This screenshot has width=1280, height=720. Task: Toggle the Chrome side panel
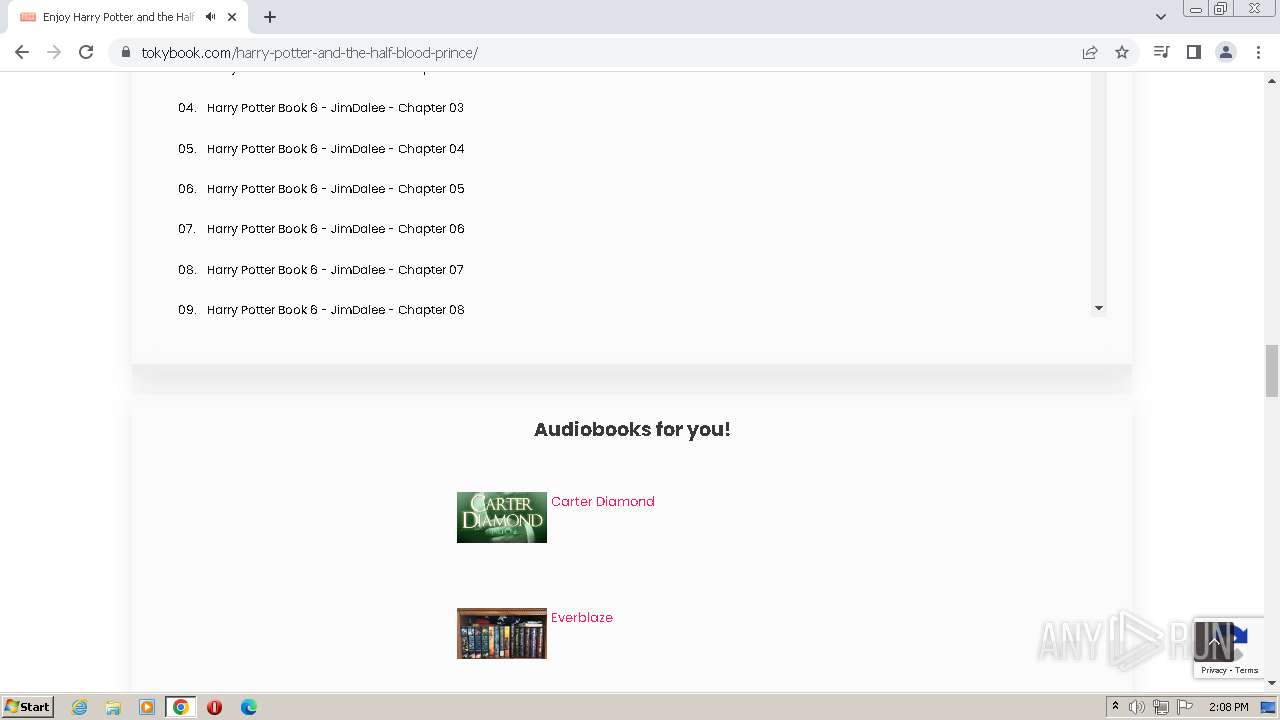(x=1193, y=52)
